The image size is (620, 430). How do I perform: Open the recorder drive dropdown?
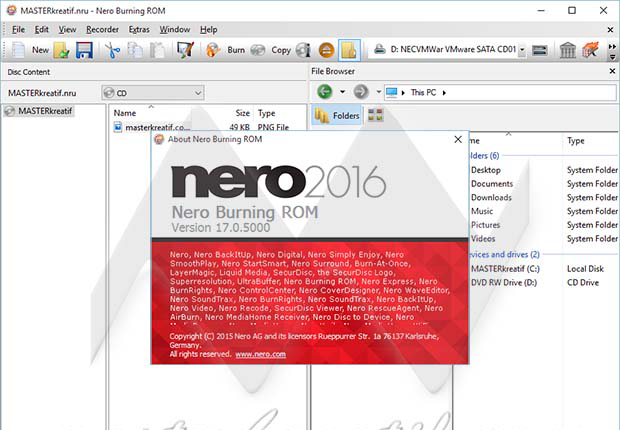522,50
